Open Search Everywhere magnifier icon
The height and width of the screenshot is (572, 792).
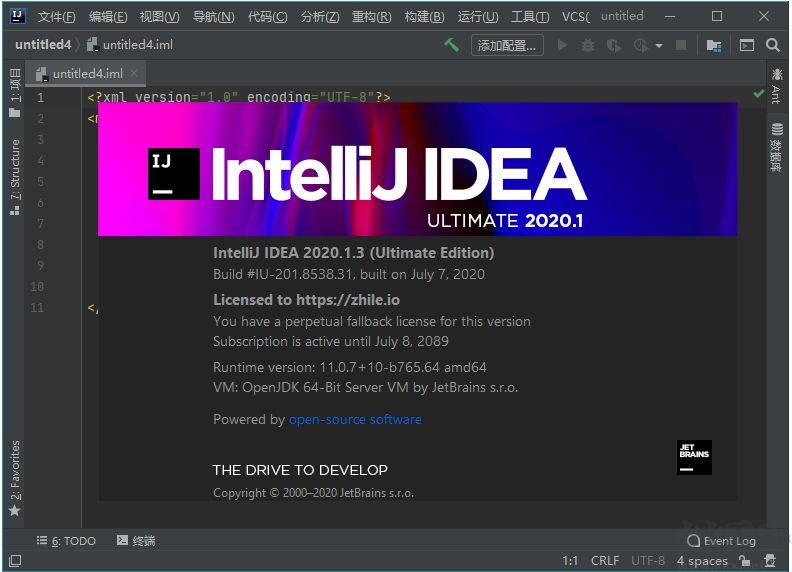773,45
